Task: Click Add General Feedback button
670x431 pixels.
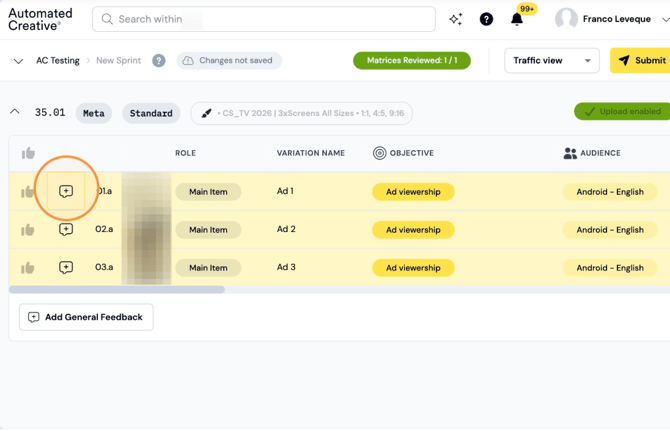Action: [x=86, y=317]
